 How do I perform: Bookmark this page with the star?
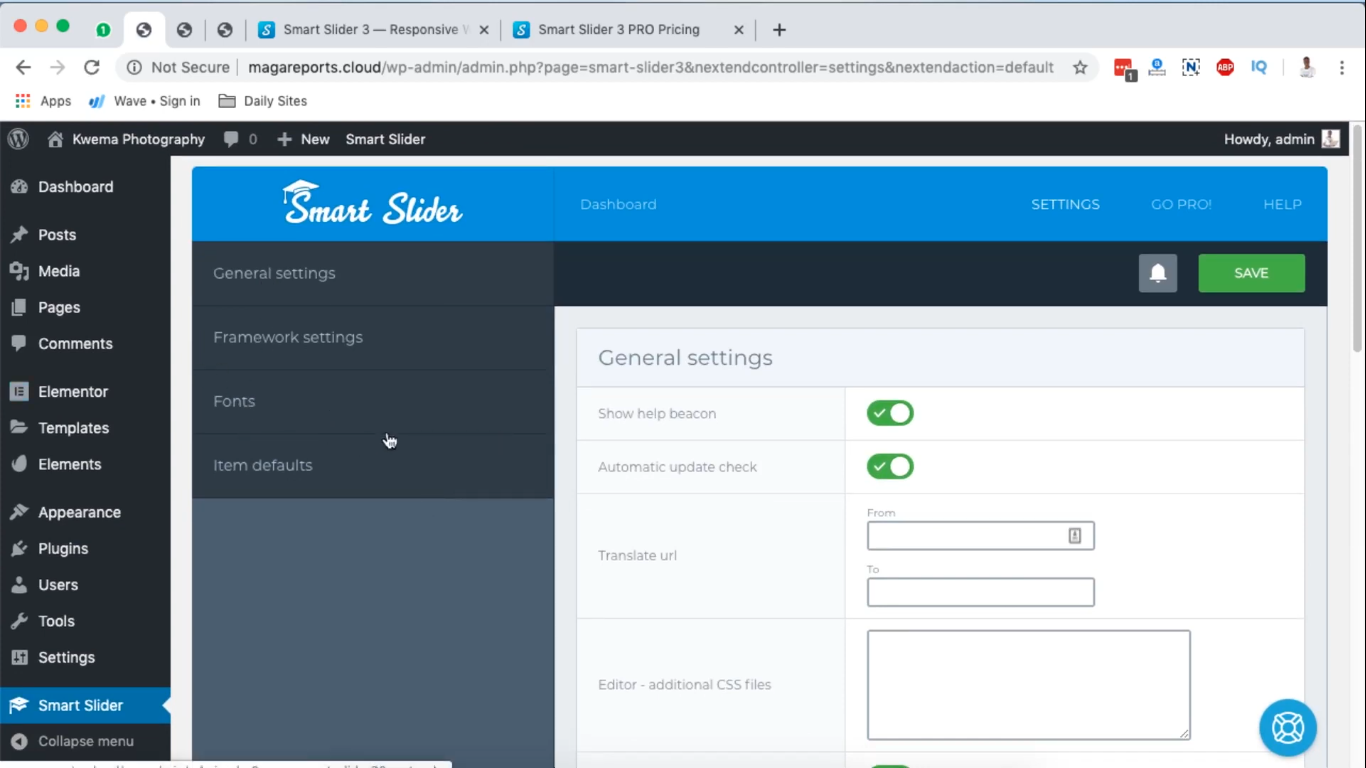(x=1080, y=67)
